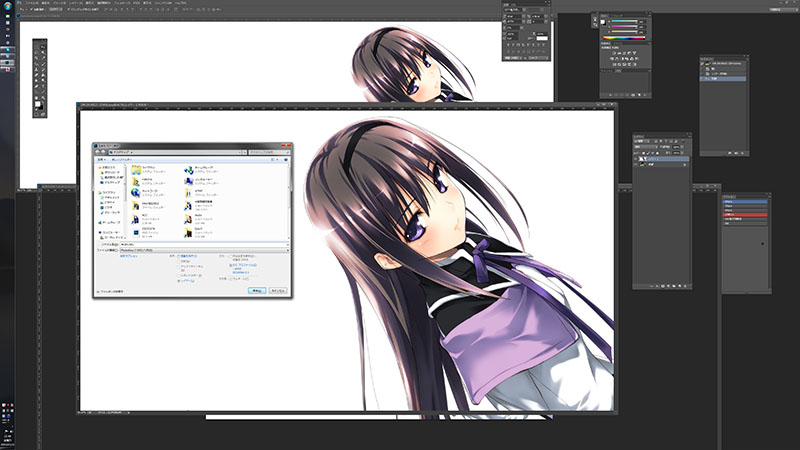The image size is (800, 450).
Task: Toggle the Thumbnail checkbox in save dialog
Action: pyautogui.click(x=231, y=279)
